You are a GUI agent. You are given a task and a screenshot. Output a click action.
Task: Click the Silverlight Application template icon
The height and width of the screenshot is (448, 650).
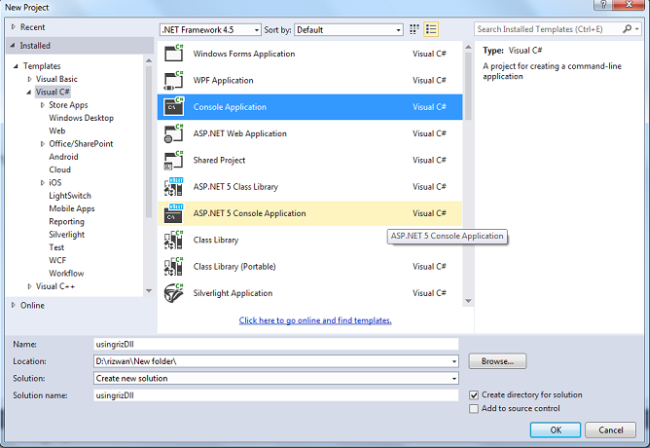tap(174, 293)
